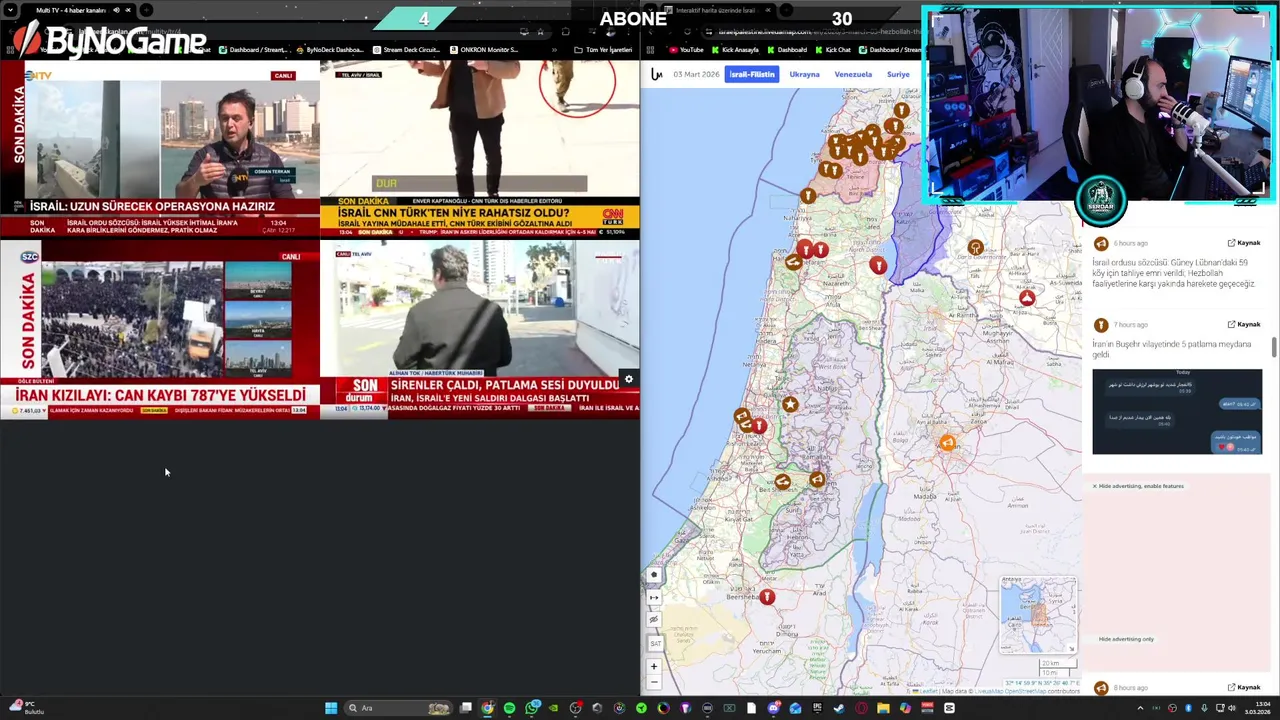Click the Liveuamap logo icon
Screen dimensions: 1280x720
click(x=656, y=74)
